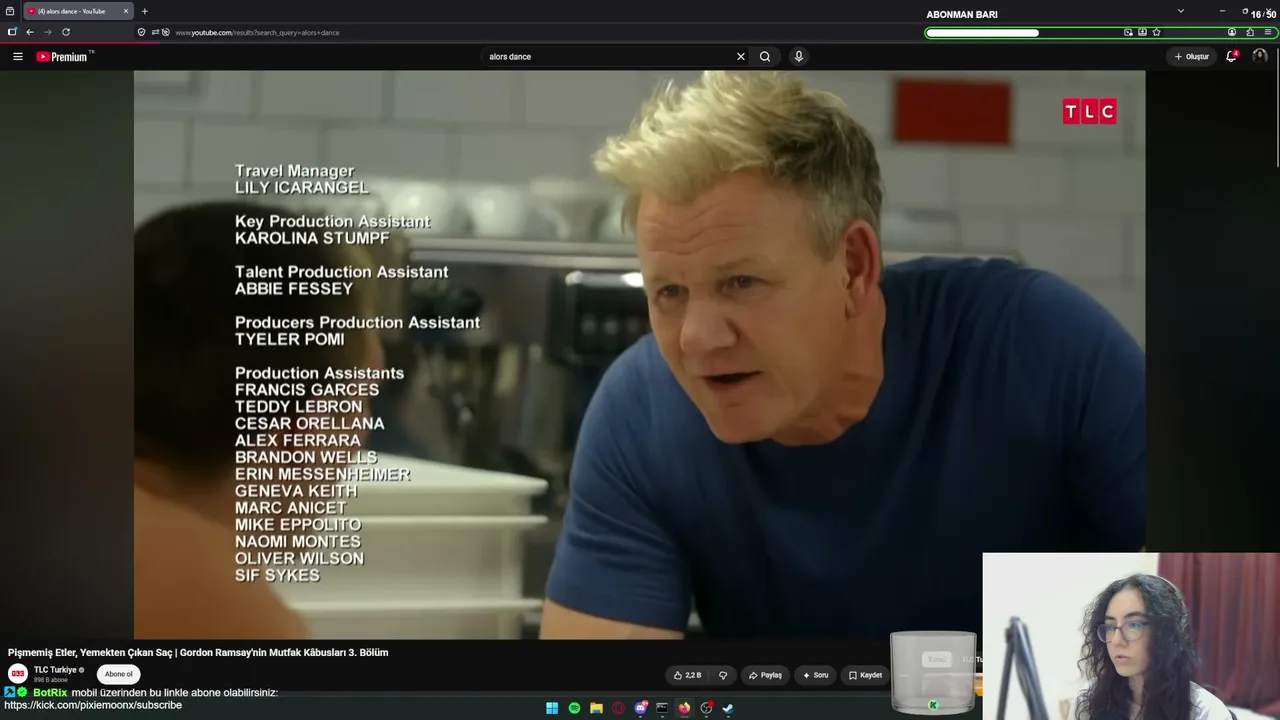Click the video title text
The image size is (1280, 720).
point(198,652)
